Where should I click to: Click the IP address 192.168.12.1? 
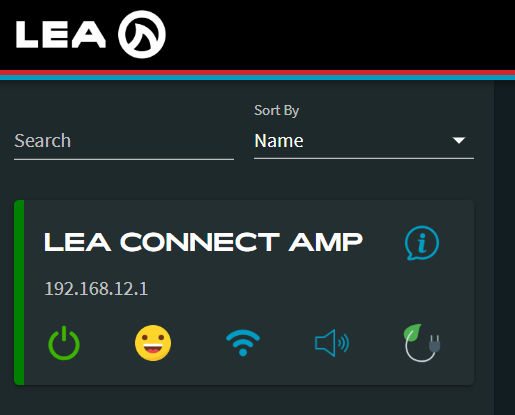tap(96, 289)
